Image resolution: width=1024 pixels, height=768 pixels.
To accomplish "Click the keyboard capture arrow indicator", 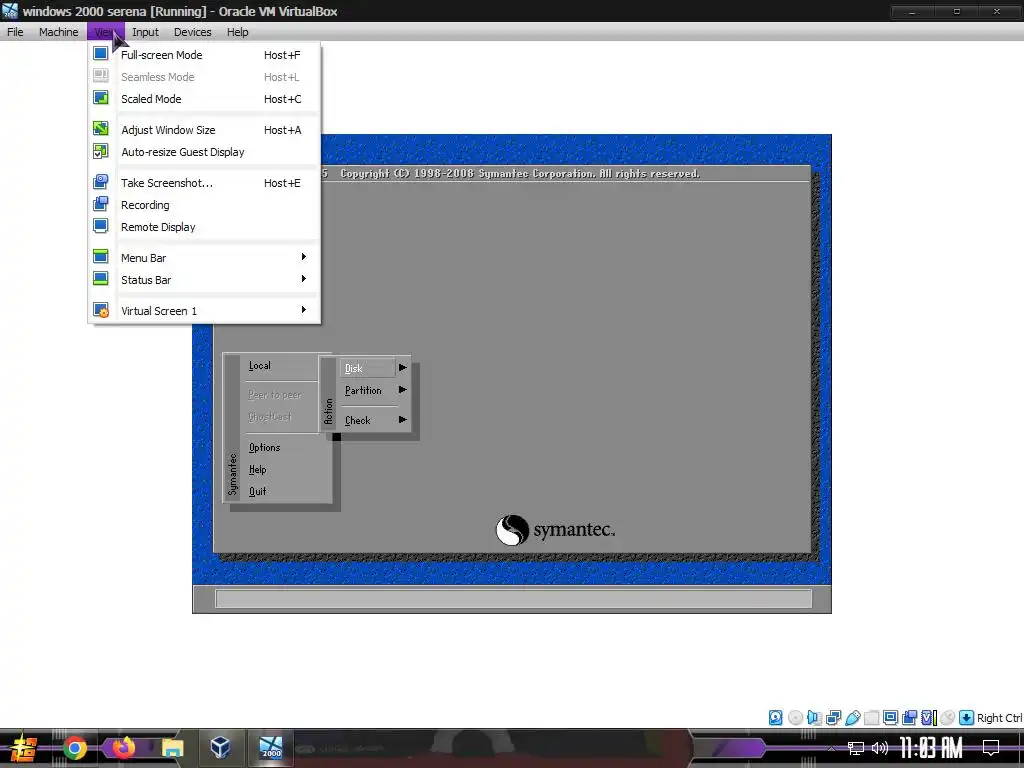I will pos(967,718).
